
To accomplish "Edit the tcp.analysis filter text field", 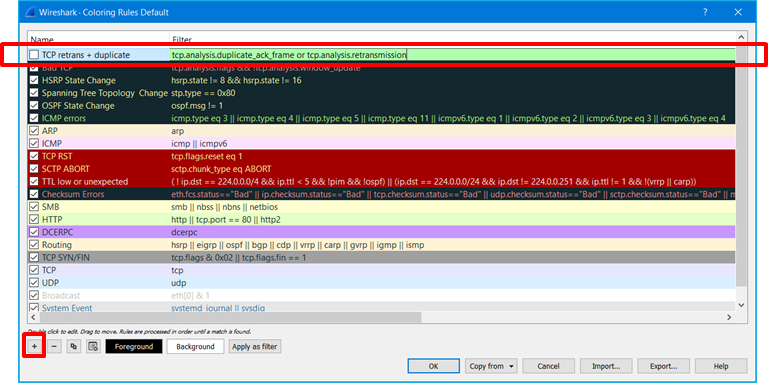I will click(x=452, y=55).
